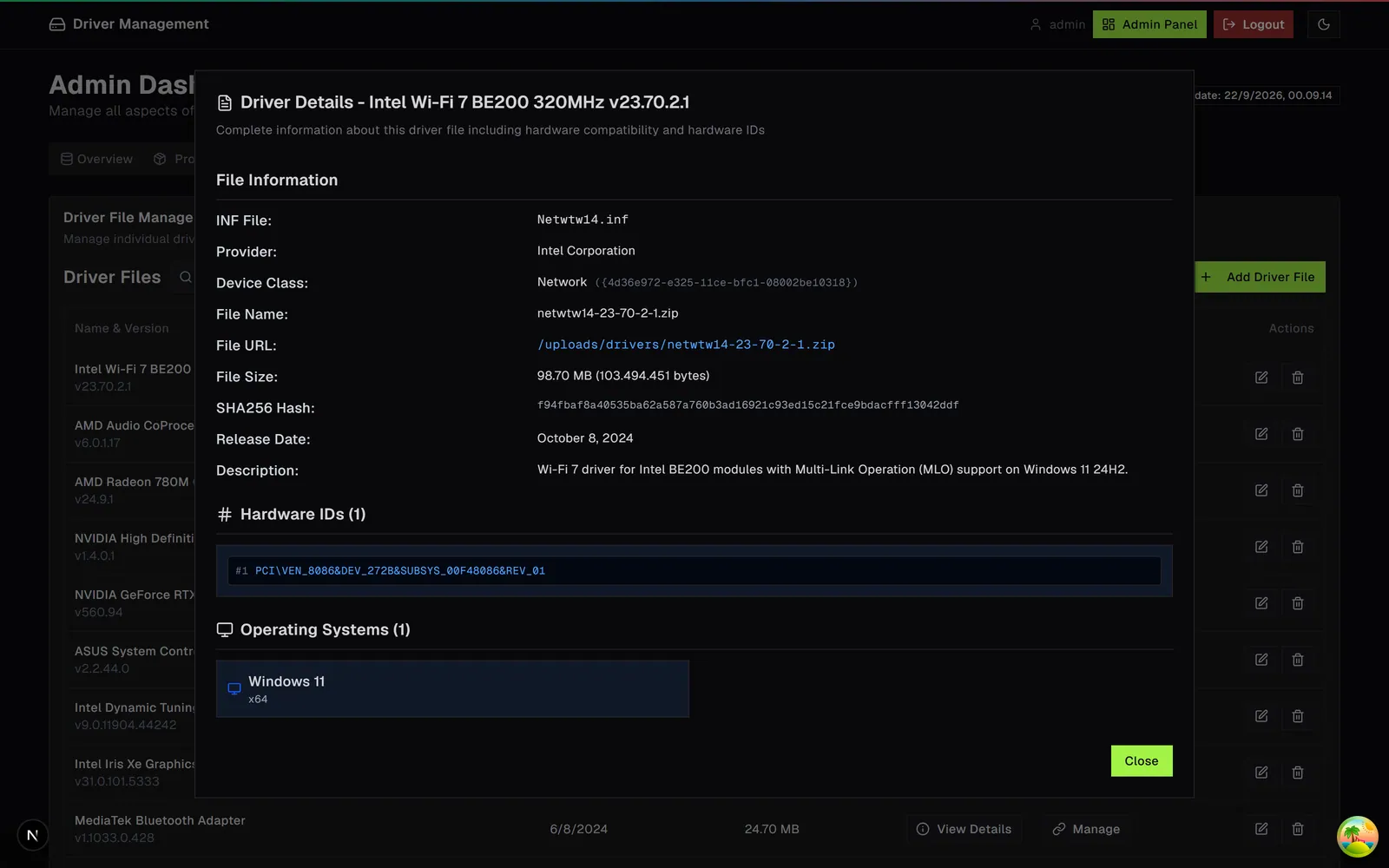Open the Next.js dev tools N badge
This screenshot has width=1389, height=868.
[32, 835]
